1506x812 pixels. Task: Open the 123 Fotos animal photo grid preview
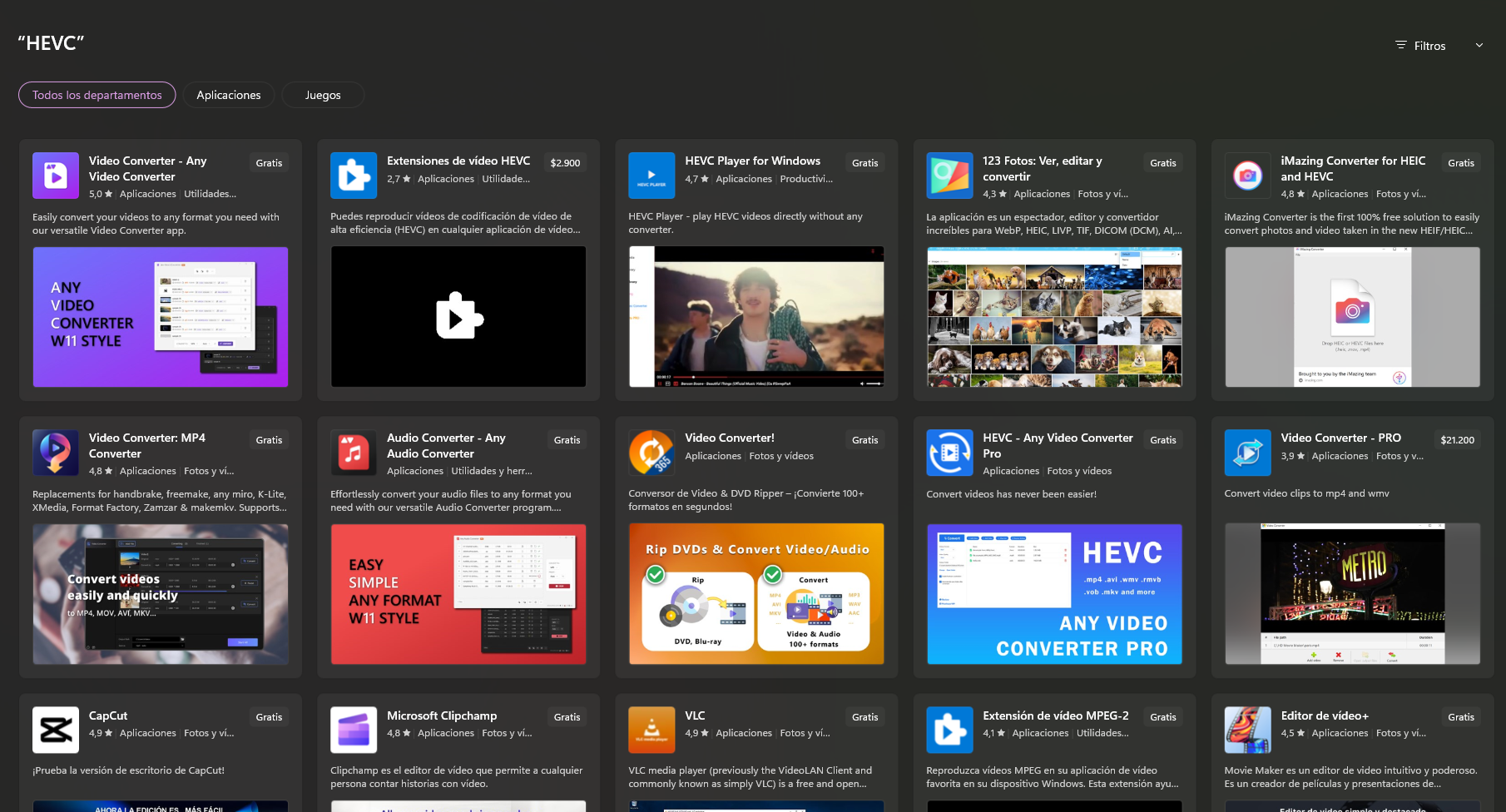[1054, 317]
